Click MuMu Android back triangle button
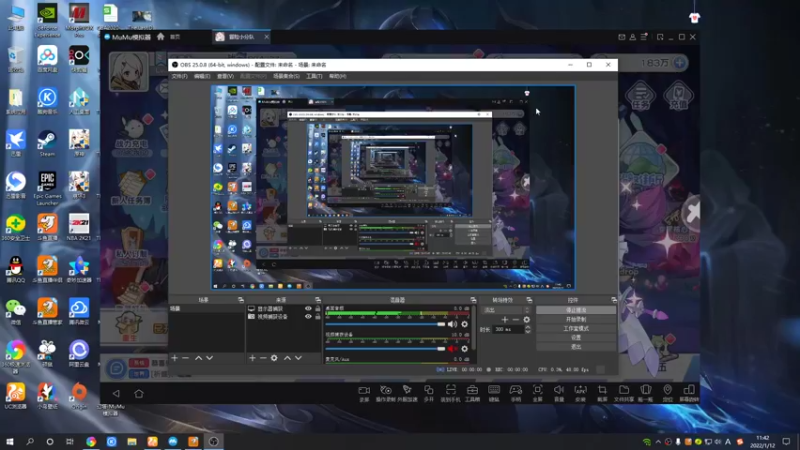800x450 pixels. tap(116, 393)
